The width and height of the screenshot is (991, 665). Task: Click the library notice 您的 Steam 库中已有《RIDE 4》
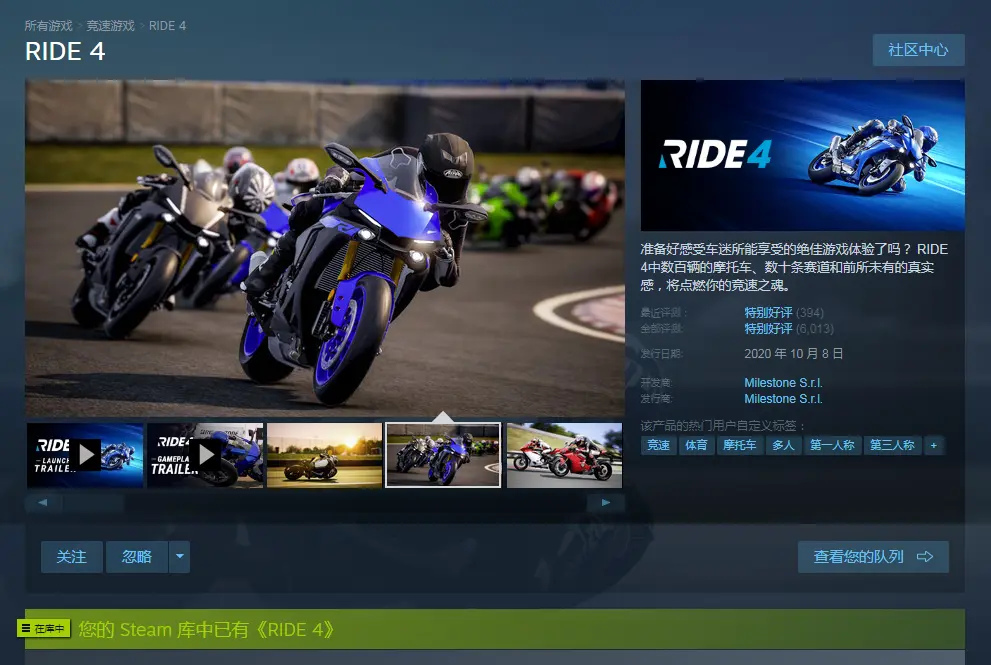pyautogui.click(x=207, y=630)
